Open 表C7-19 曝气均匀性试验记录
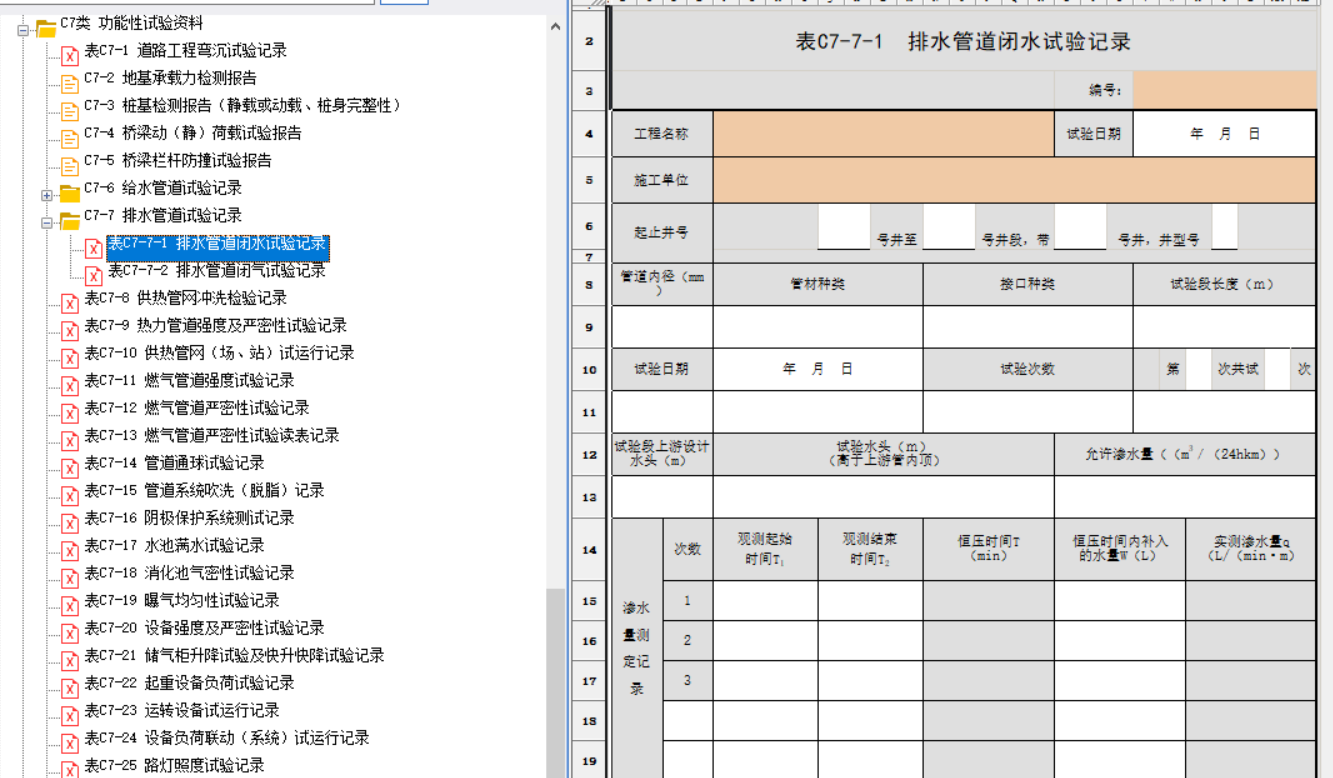Viewport: 1333px width, 778px height. click(182, 600)
